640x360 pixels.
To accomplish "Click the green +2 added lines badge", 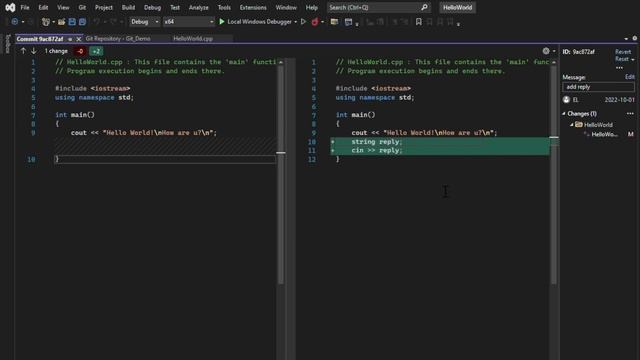I will pos(96,51).
